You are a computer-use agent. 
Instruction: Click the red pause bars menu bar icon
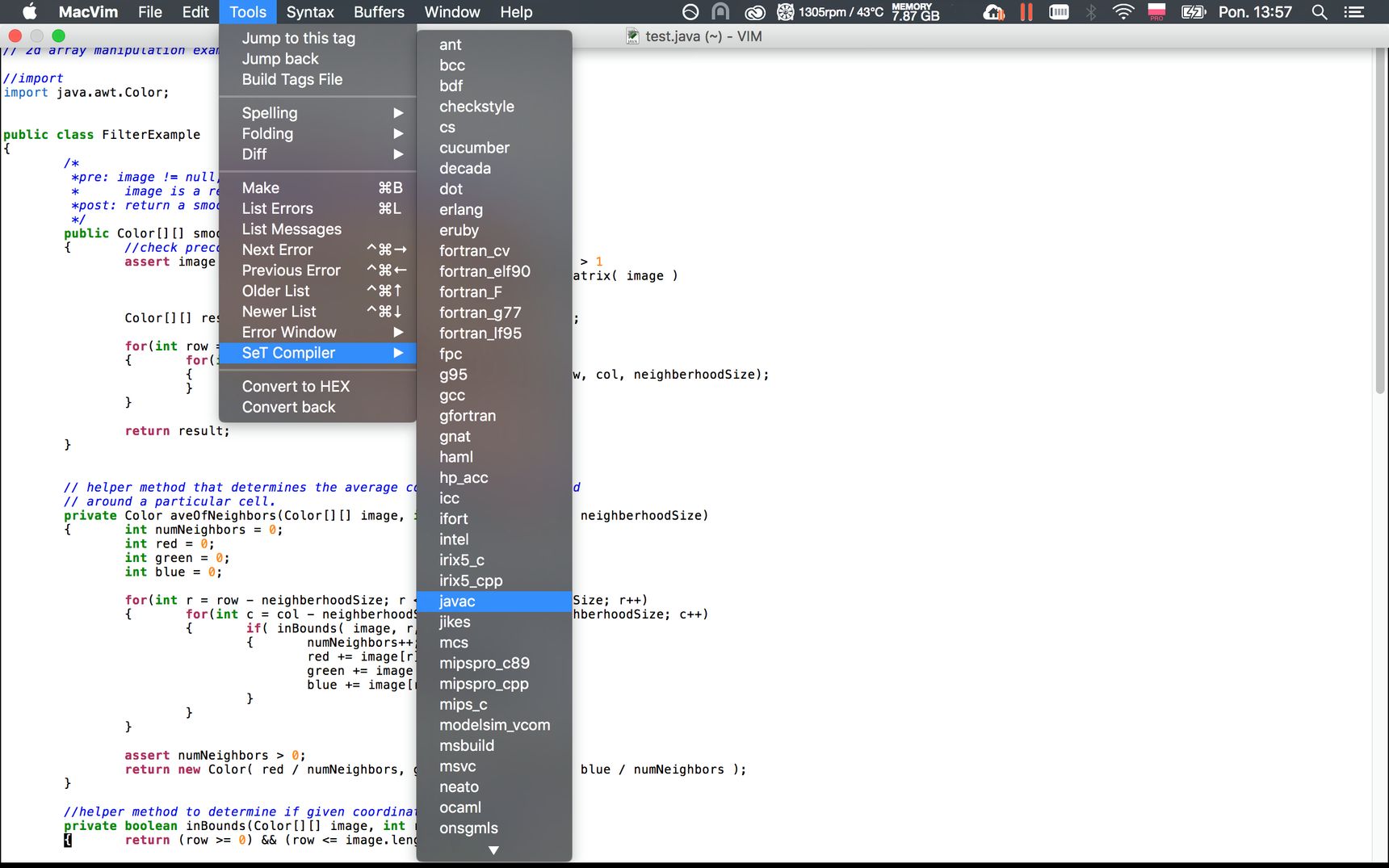(1026, 12)
